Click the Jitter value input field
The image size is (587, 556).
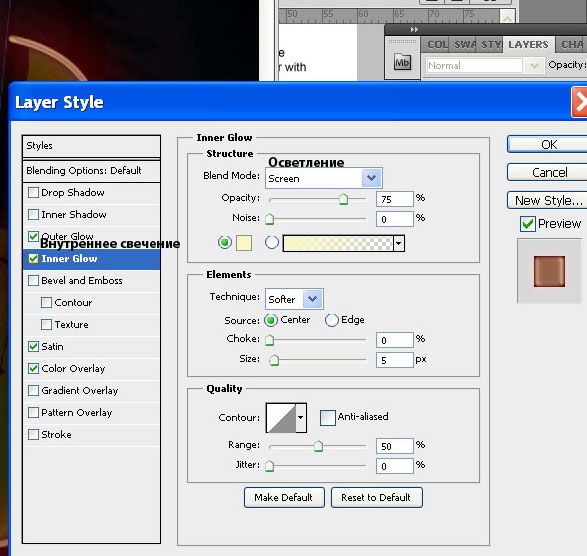point(395,466)
